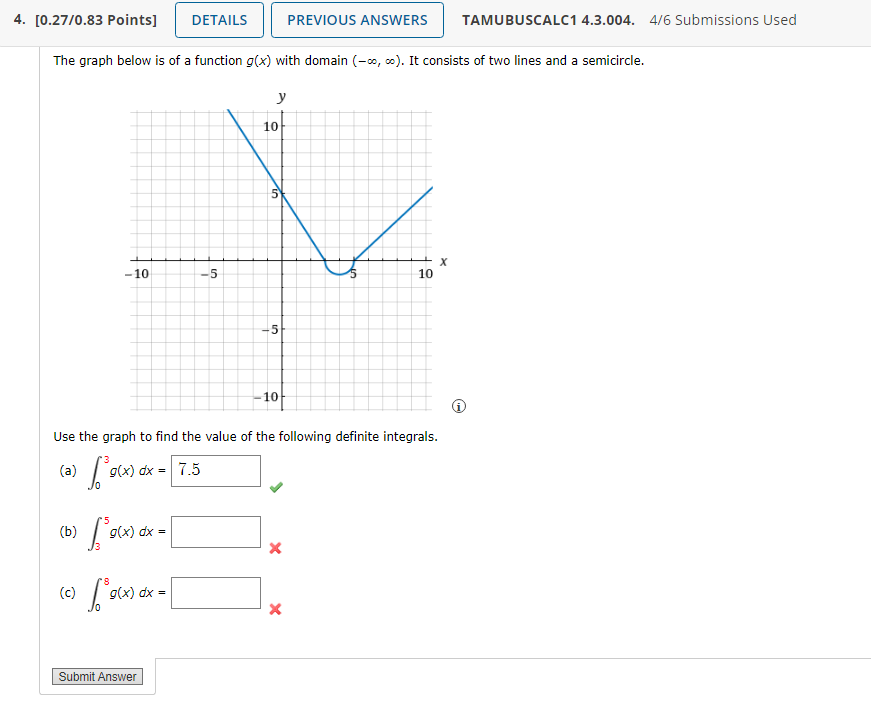
Task: Select the answer box for part (b)
Action: [x=216, y=532]
